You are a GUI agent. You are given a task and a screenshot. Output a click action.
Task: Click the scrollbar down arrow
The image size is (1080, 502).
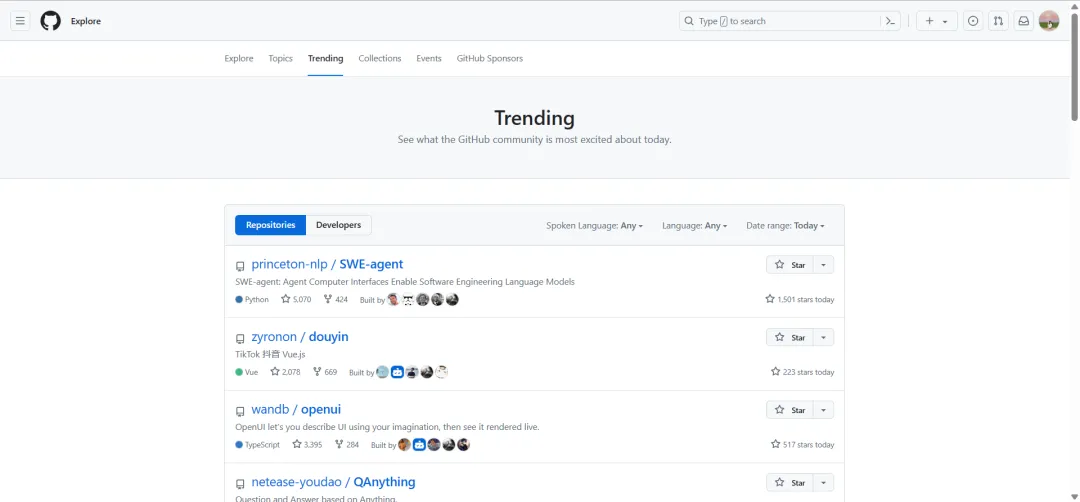(1074, 496)
